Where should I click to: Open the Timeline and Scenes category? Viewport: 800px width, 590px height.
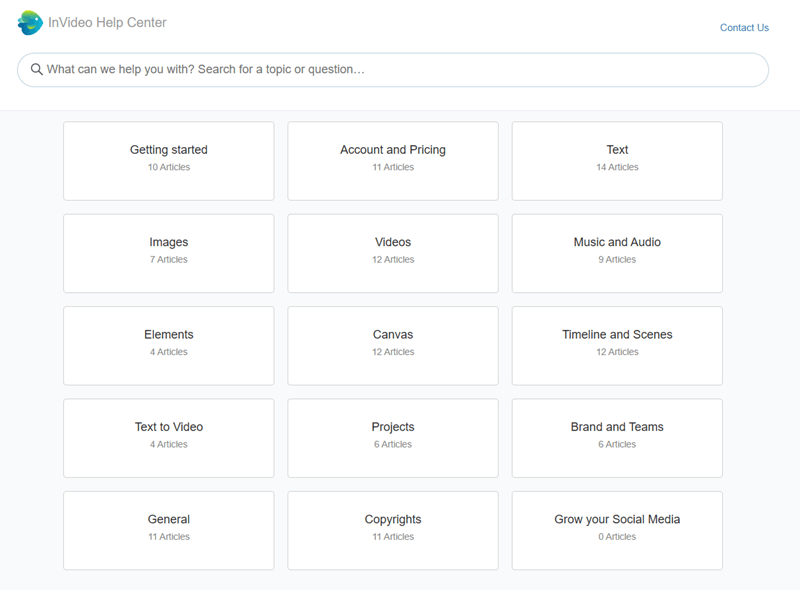(617, 346)
